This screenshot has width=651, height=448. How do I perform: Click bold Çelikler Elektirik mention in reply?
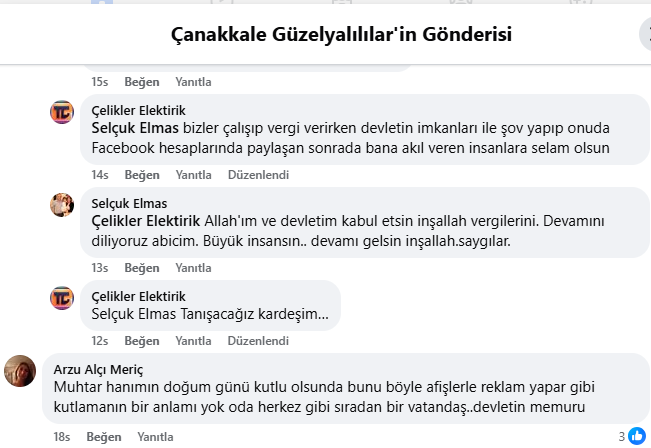click(x=146, y=221)
